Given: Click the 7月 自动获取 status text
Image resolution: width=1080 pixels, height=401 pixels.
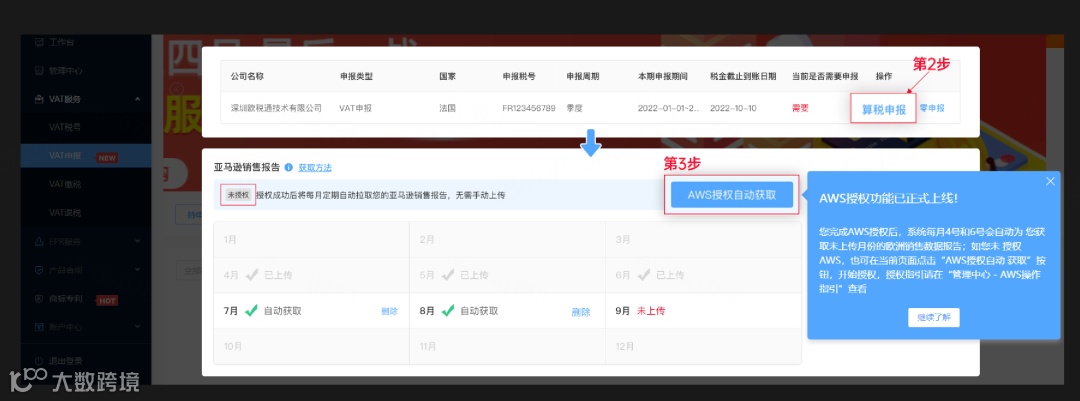Looking at the screenshot, I should (x=282, y=311).
